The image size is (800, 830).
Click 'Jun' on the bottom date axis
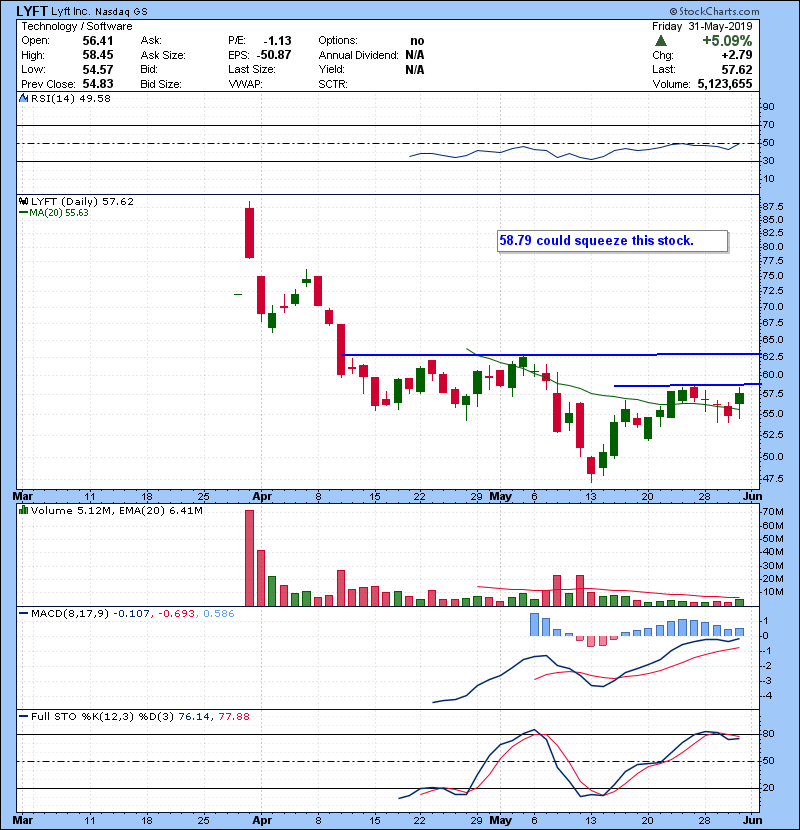(x=752, y=820)
